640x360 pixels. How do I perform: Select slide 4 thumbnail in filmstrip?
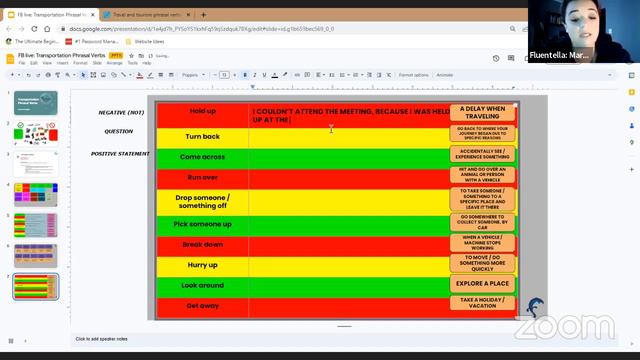click(36, 194)
